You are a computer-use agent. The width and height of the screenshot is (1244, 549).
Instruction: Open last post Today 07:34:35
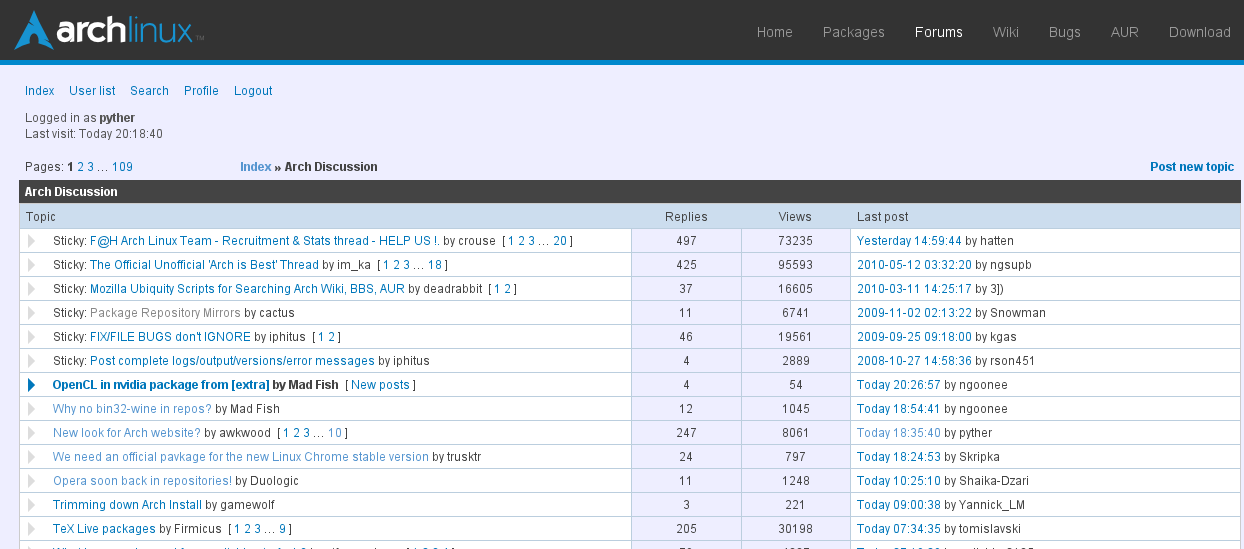(899, 529)
